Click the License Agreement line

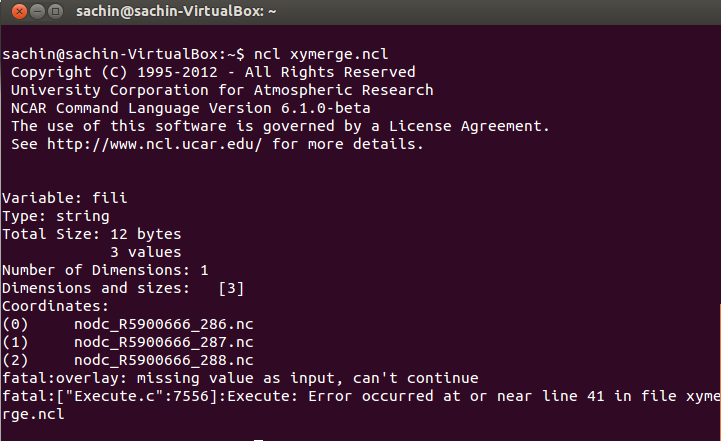[280, 126]
